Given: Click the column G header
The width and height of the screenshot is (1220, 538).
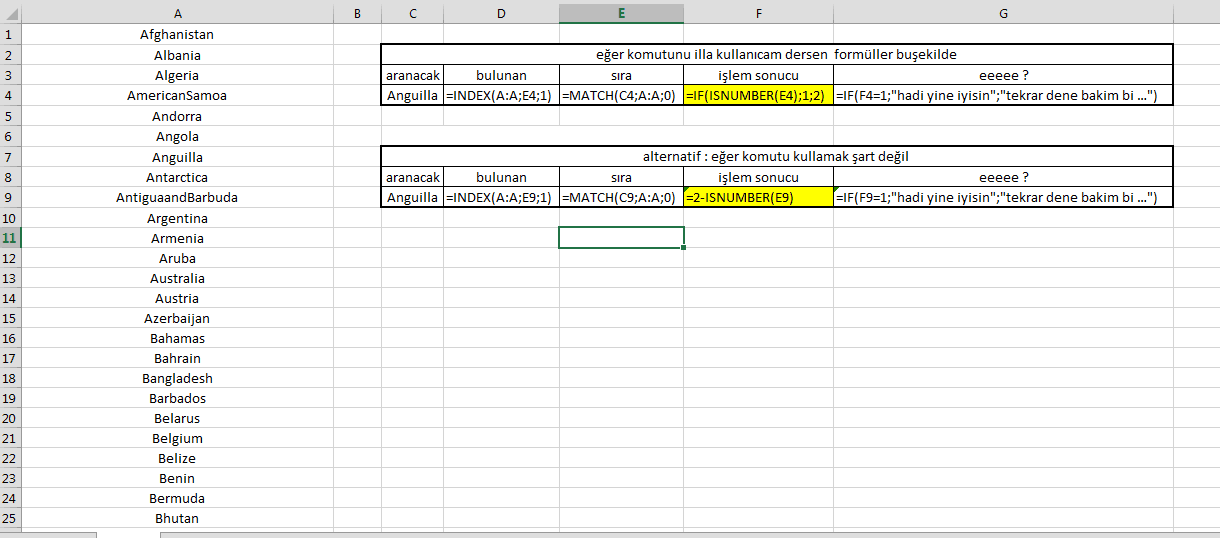Looking at the screenshot, I should pyautogui.click(x=1002, y=13).
